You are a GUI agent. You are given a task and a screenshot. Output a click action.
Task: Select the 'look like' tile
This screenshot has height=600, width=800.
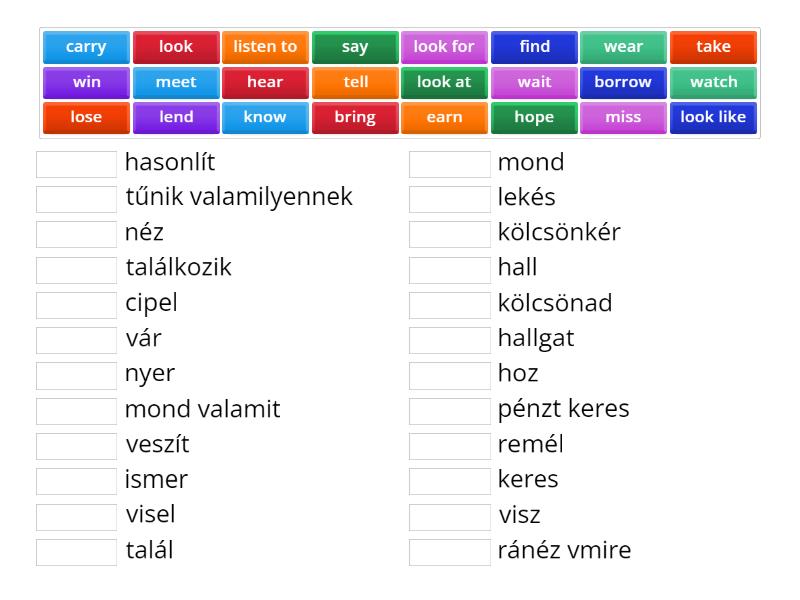713,117
